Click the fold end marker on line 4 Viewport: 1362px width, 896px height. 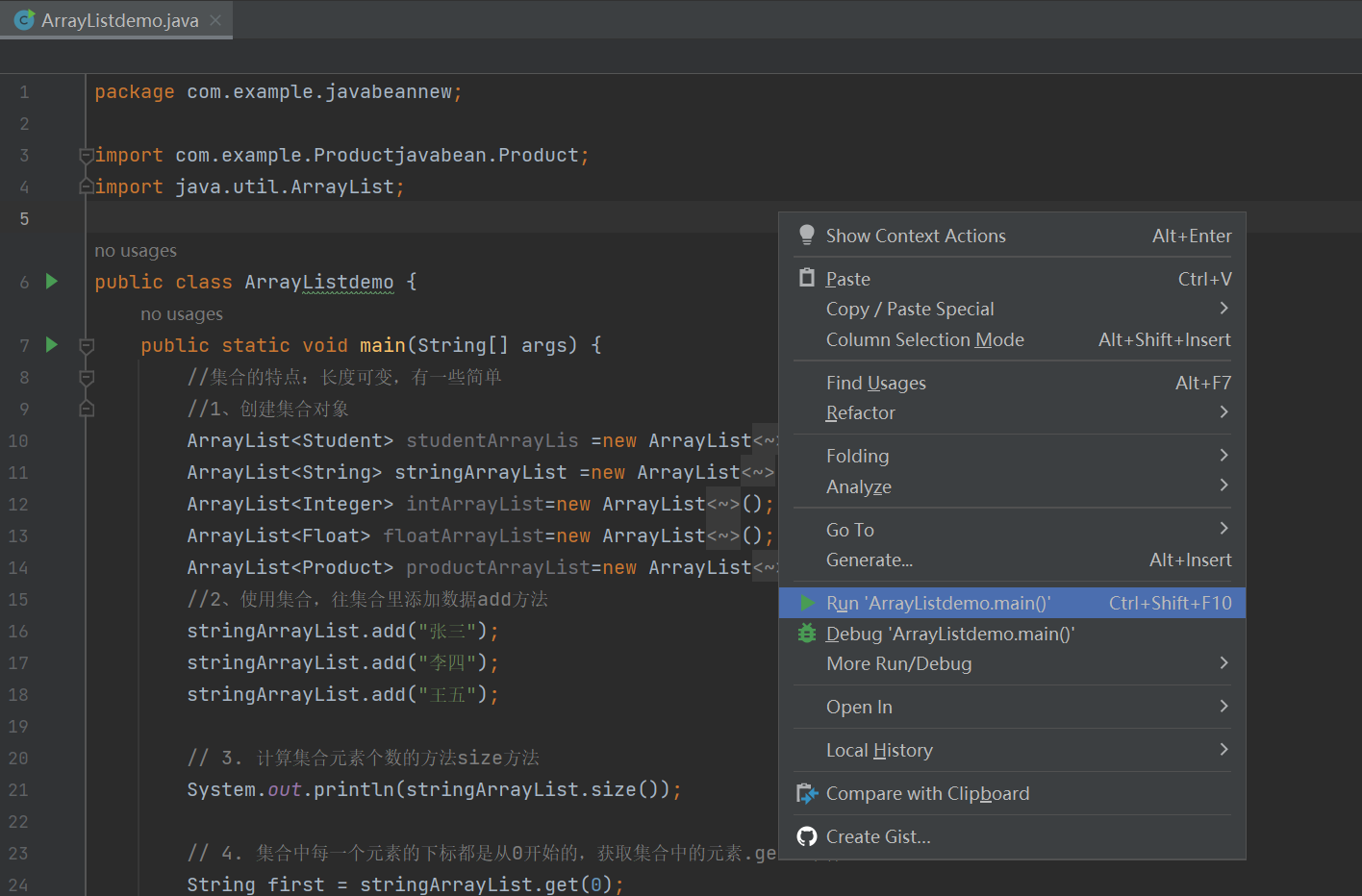click(87, 187)
